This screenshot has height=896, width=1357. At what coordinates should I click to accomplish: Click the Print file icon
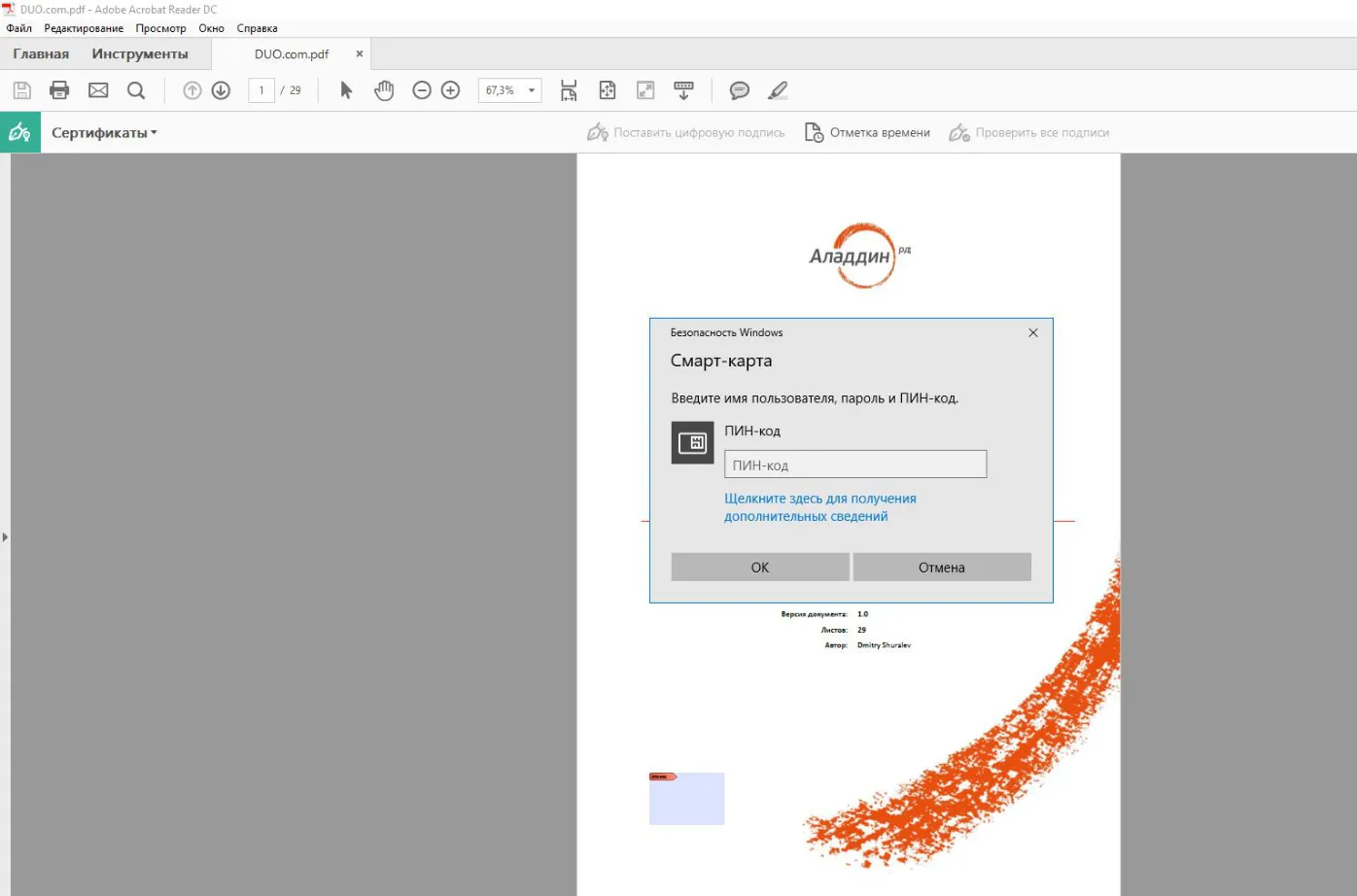(x=59, y=90)
